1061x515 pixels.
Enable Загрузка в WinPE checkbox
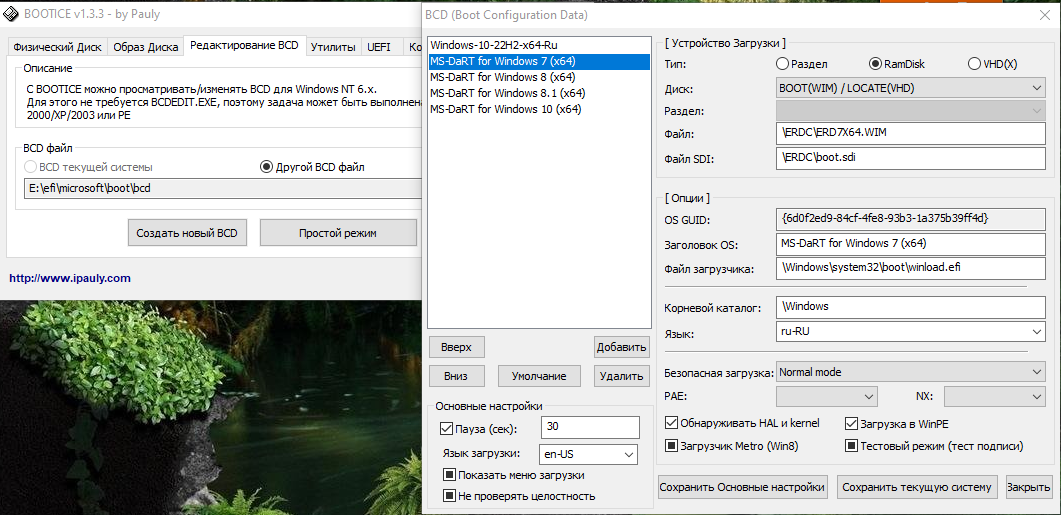[852, 423]
